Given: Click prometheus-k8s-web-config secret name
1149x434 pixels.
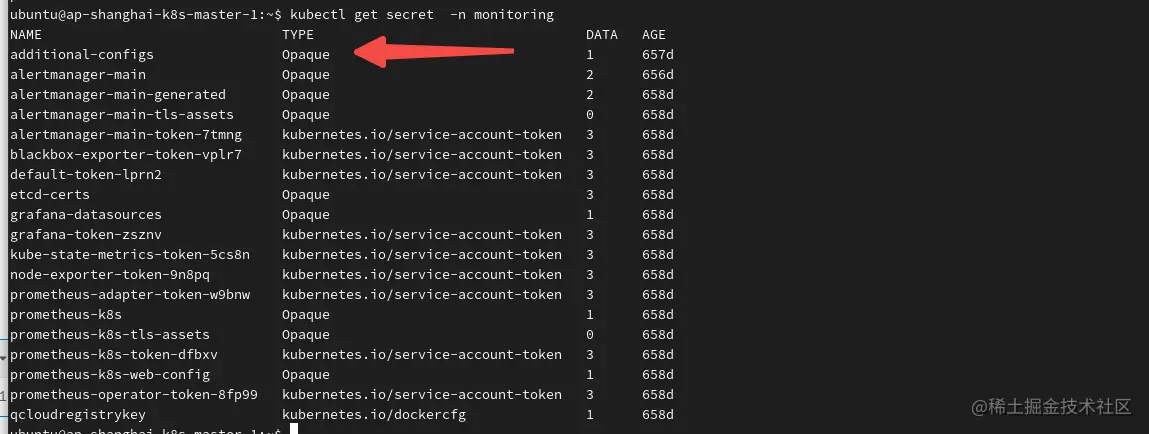Looking at the screenshot, I should tap(110, 375).
